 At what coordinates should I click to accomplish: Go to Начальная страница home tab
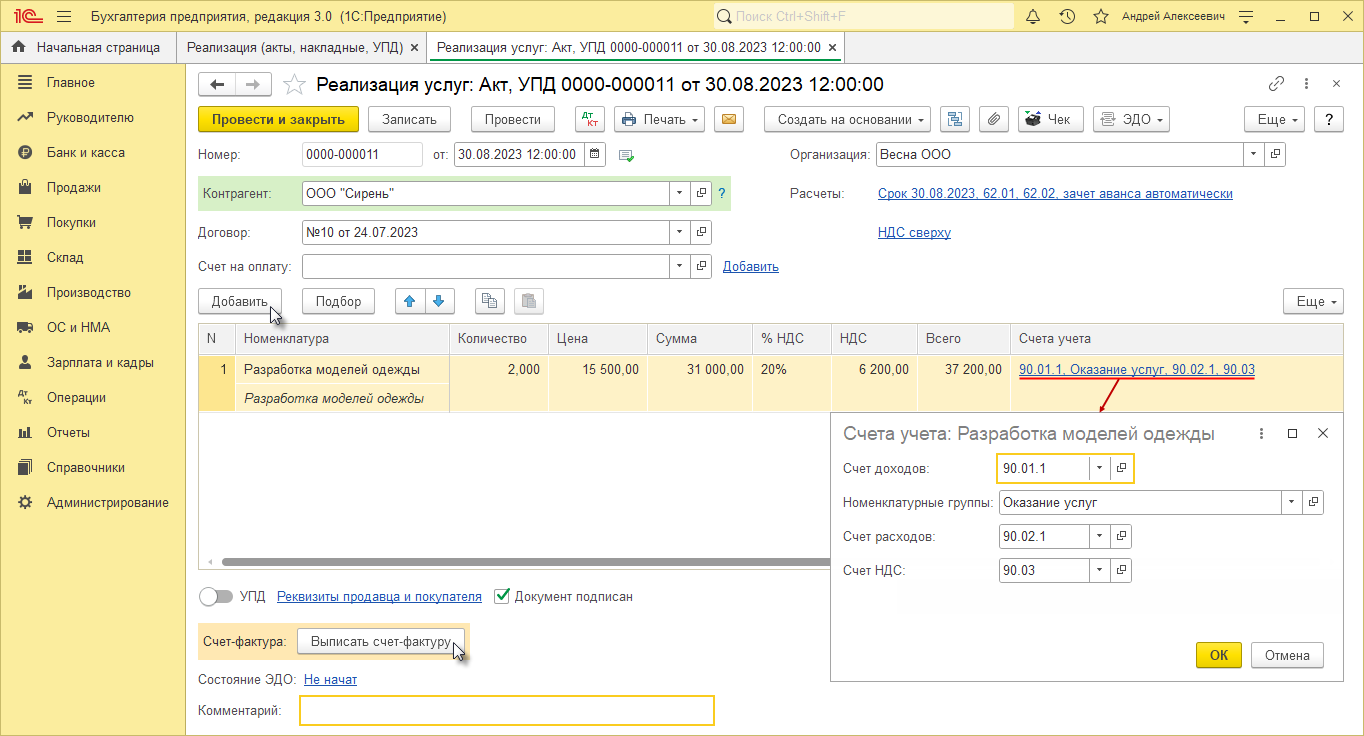tap(87, 47)
